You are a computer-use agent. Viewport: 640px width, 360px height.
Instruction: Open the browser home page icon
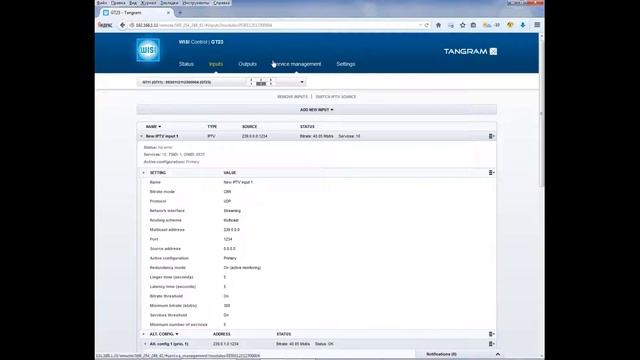[438, 25]
